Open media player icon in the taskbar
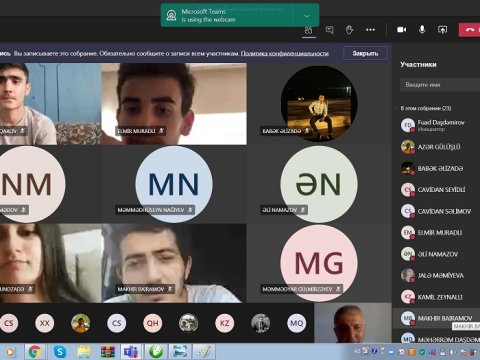This screenshot has width=480, height=360. (10, 352)
